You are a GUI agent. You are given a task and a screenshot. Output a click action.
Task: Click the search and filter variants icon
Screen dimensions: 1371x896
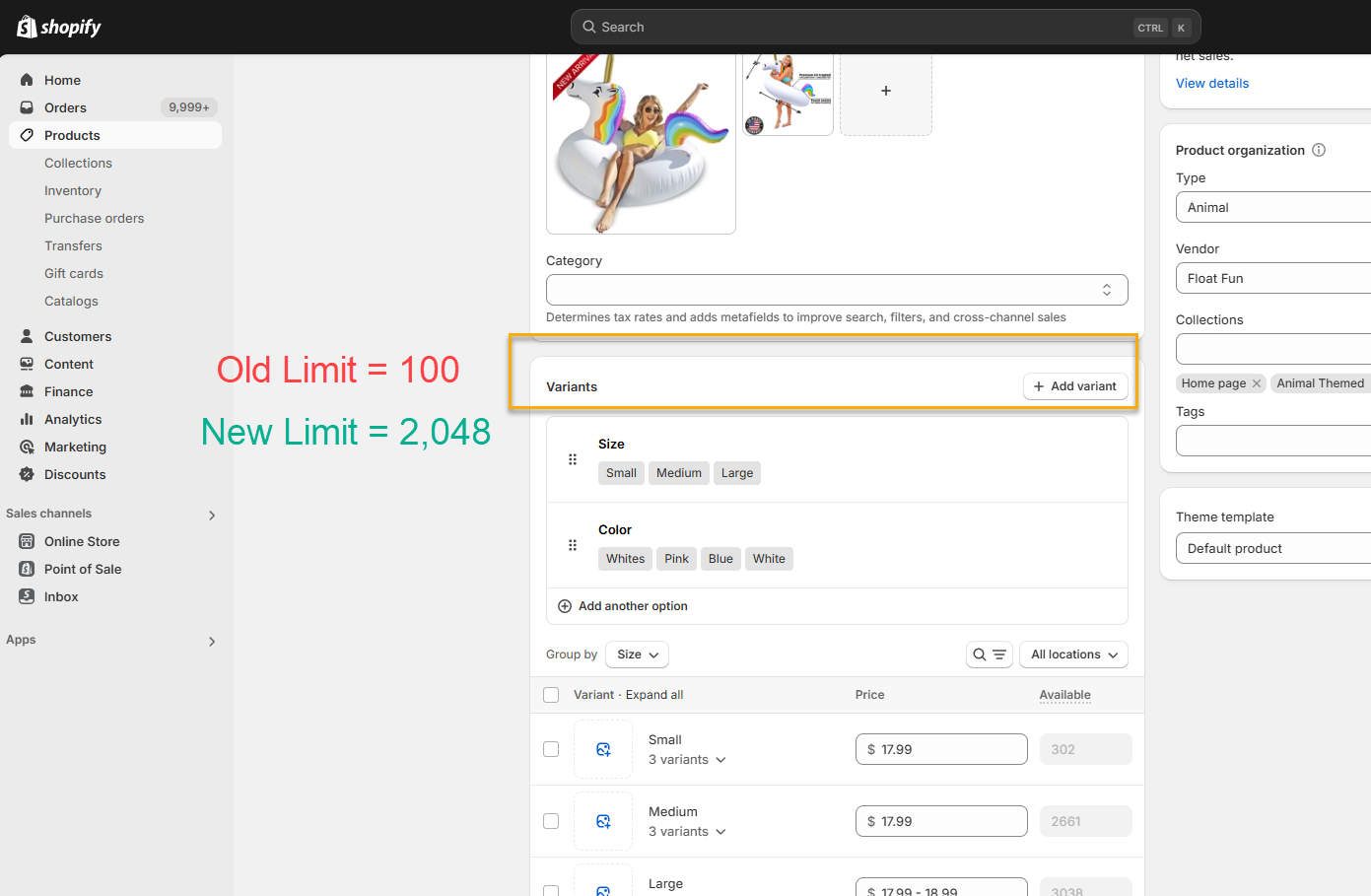click(x=989, y=655)
